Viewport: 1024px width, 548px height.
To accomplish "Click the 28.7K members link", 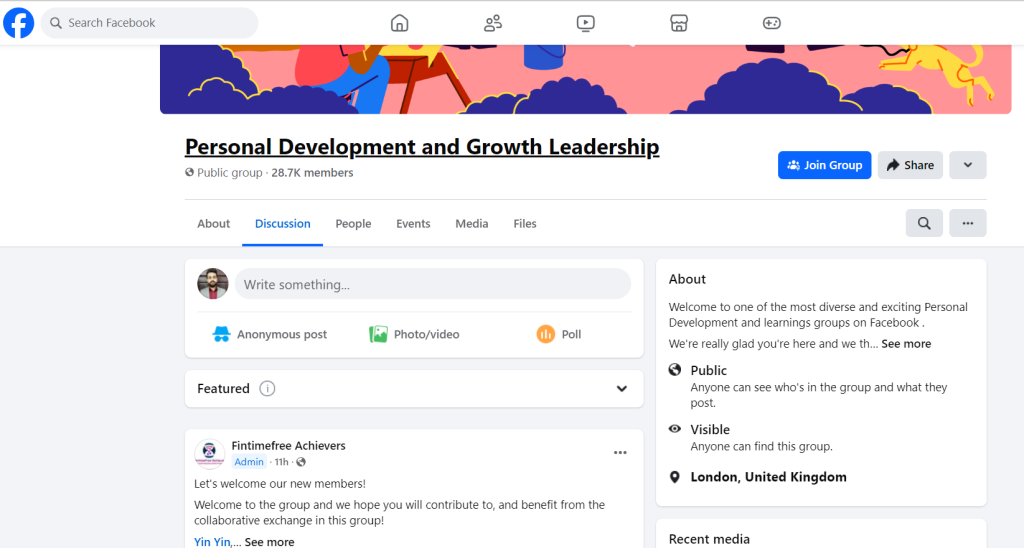I will pos(312,173).
